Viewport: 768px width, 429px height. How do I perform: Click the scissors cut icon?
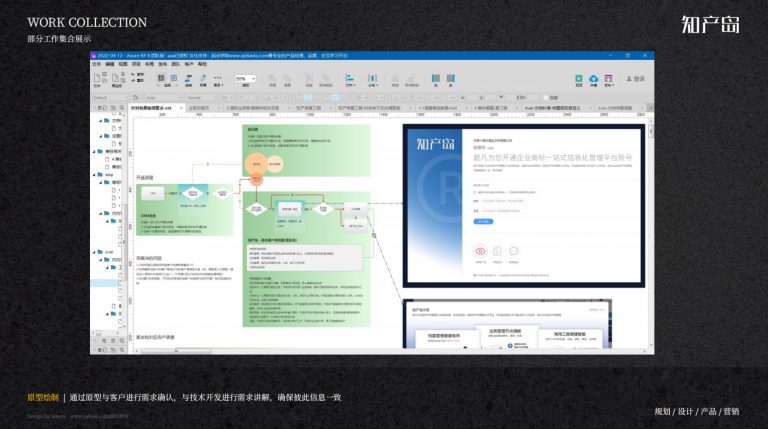(123, 74)
